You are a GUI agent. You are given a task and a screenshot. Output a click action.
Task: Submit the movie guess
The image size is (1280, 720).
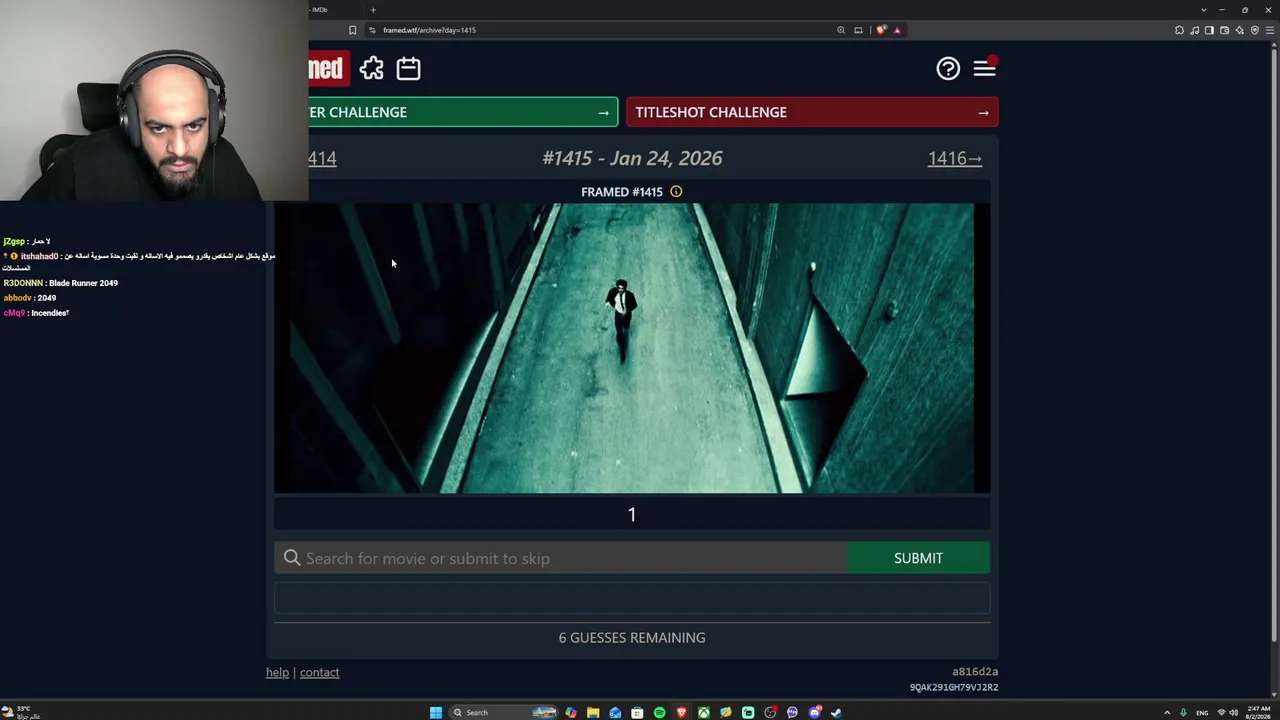point(918,558)
